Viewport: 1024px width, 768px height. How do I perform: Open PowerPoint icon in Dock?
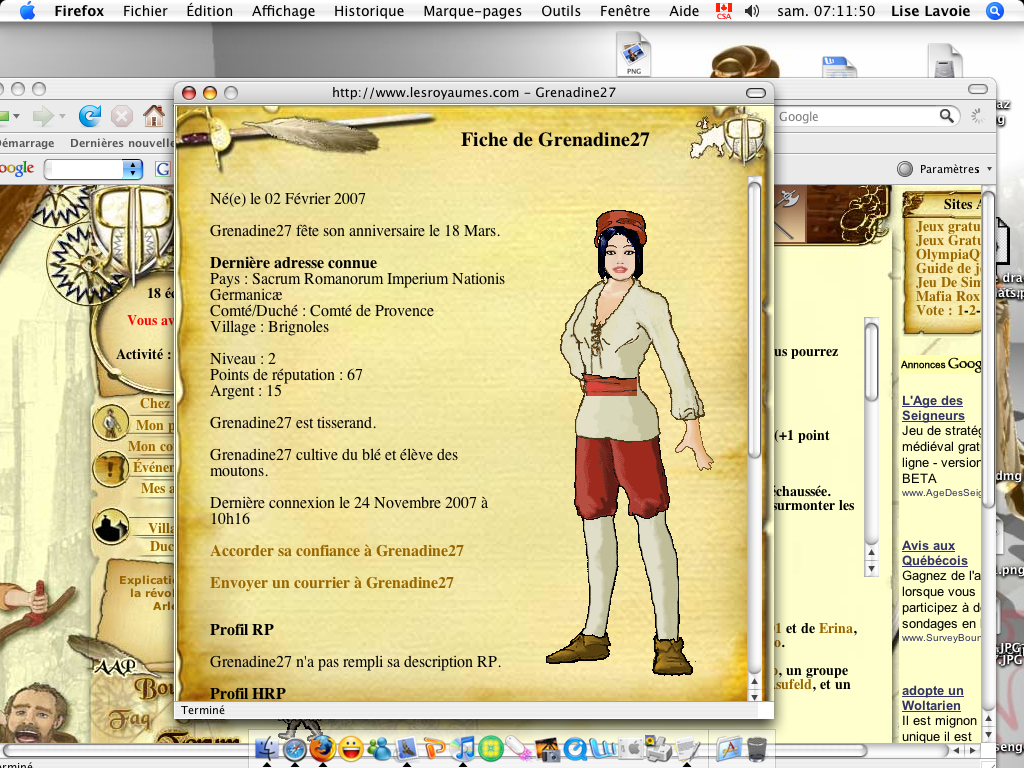coord(435,748)
